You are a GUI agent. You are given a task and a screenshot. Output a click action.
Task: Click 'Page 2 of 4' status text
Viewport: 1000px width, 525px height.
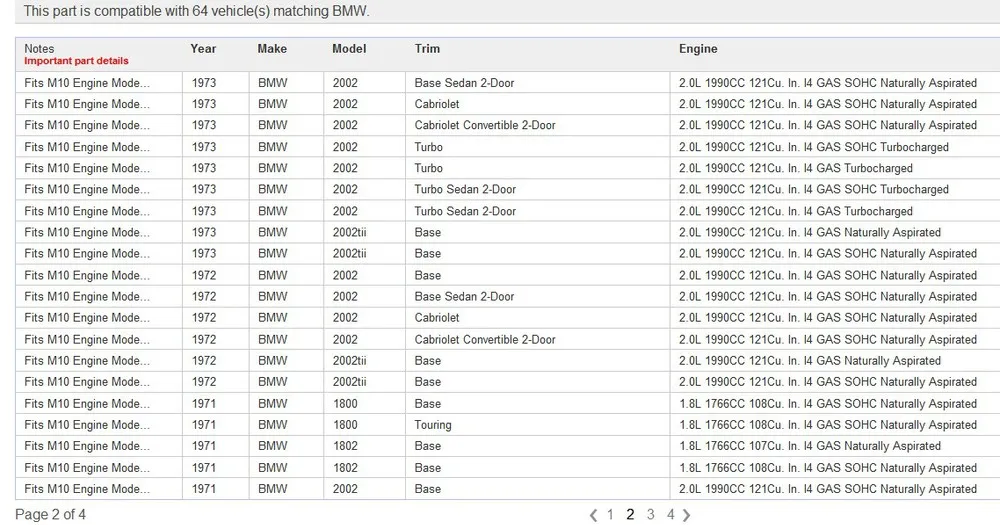(50, 514)
